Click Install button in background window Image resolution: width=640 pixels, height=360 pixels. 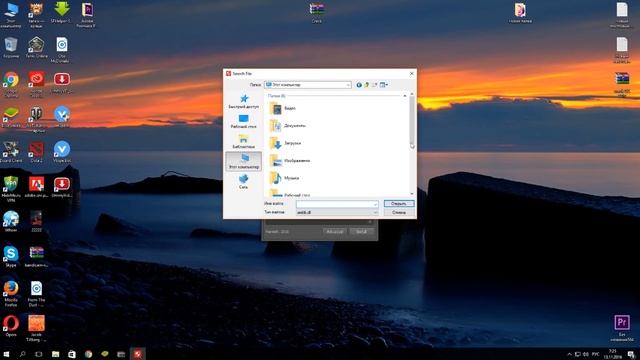coord(362,231)
